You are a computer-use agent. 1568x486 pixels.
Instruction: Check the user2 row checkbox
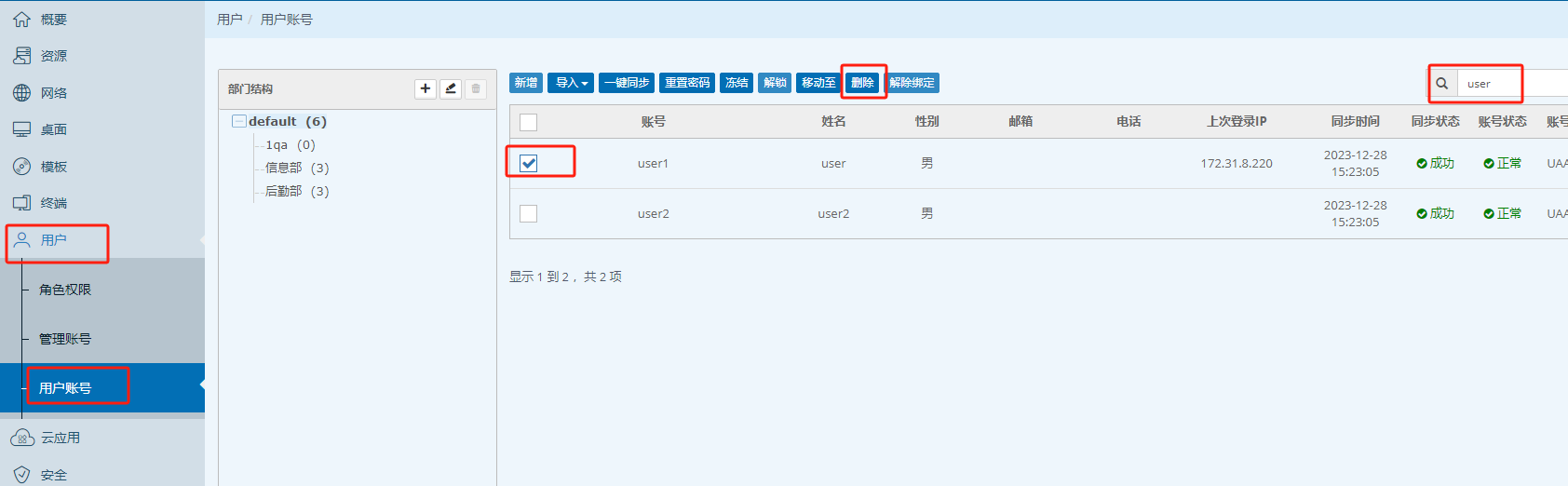pyautogui.click(x=529, y=213)
